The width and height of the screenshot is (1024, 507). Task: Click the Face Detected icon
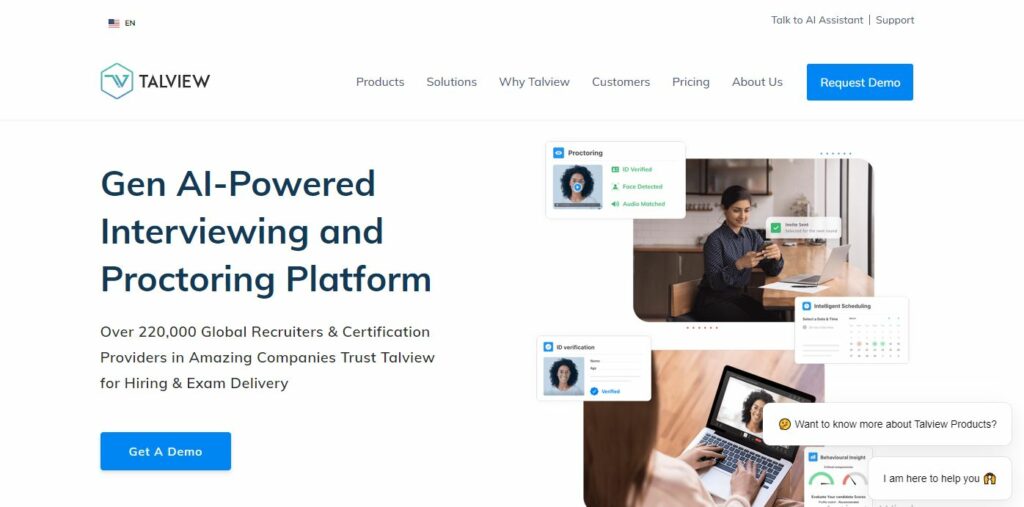click(x=615, y=187)
